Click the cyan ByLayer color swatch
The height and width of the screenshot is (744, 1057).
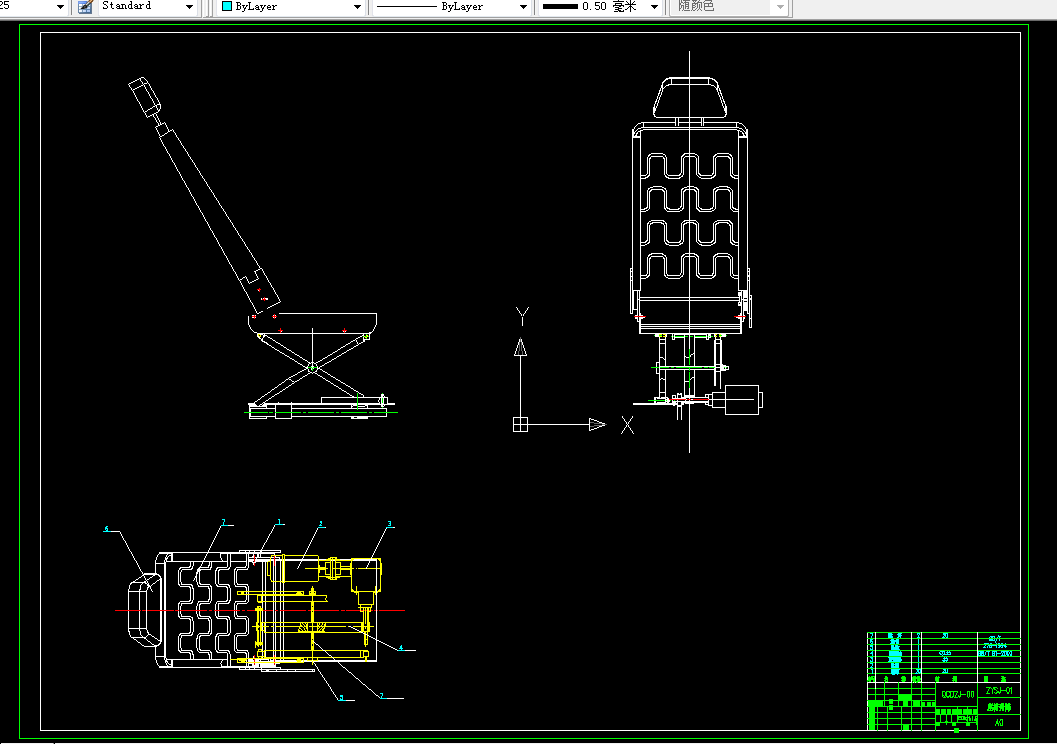point(227,6)
